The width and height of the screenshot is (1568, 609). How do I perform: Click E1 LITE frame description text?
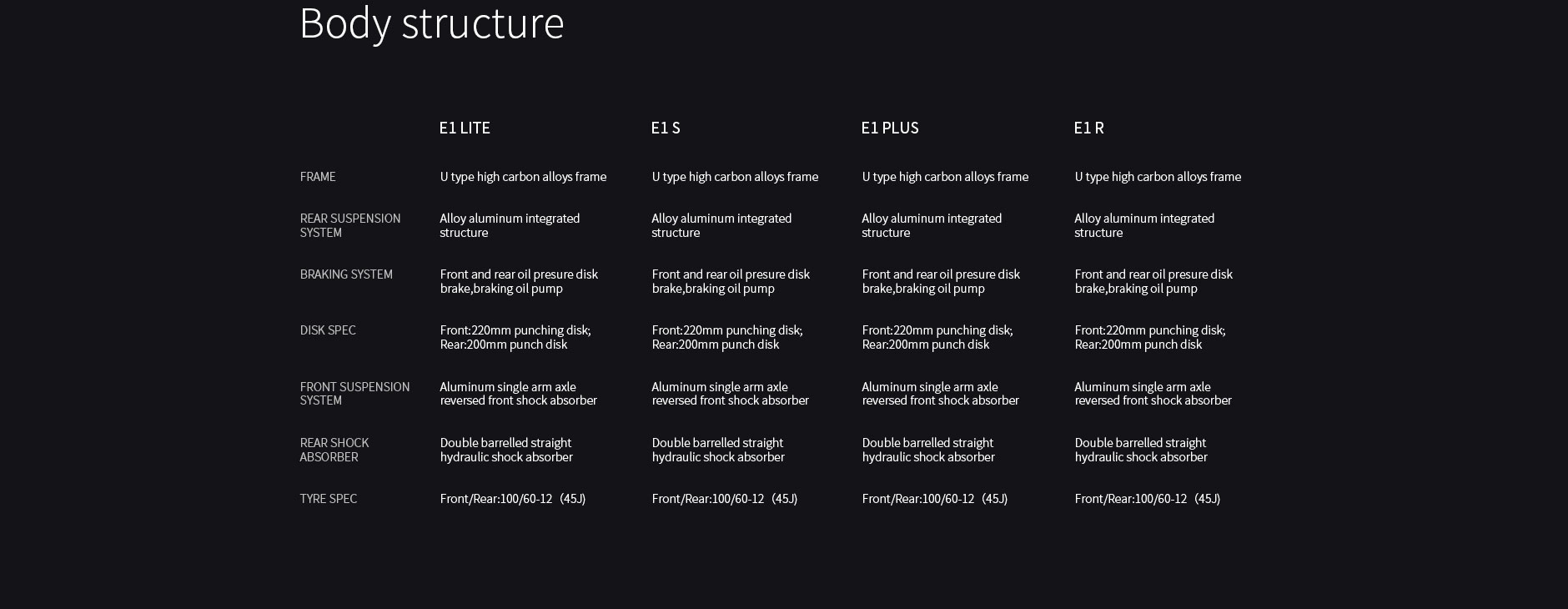tap(523, 177)
